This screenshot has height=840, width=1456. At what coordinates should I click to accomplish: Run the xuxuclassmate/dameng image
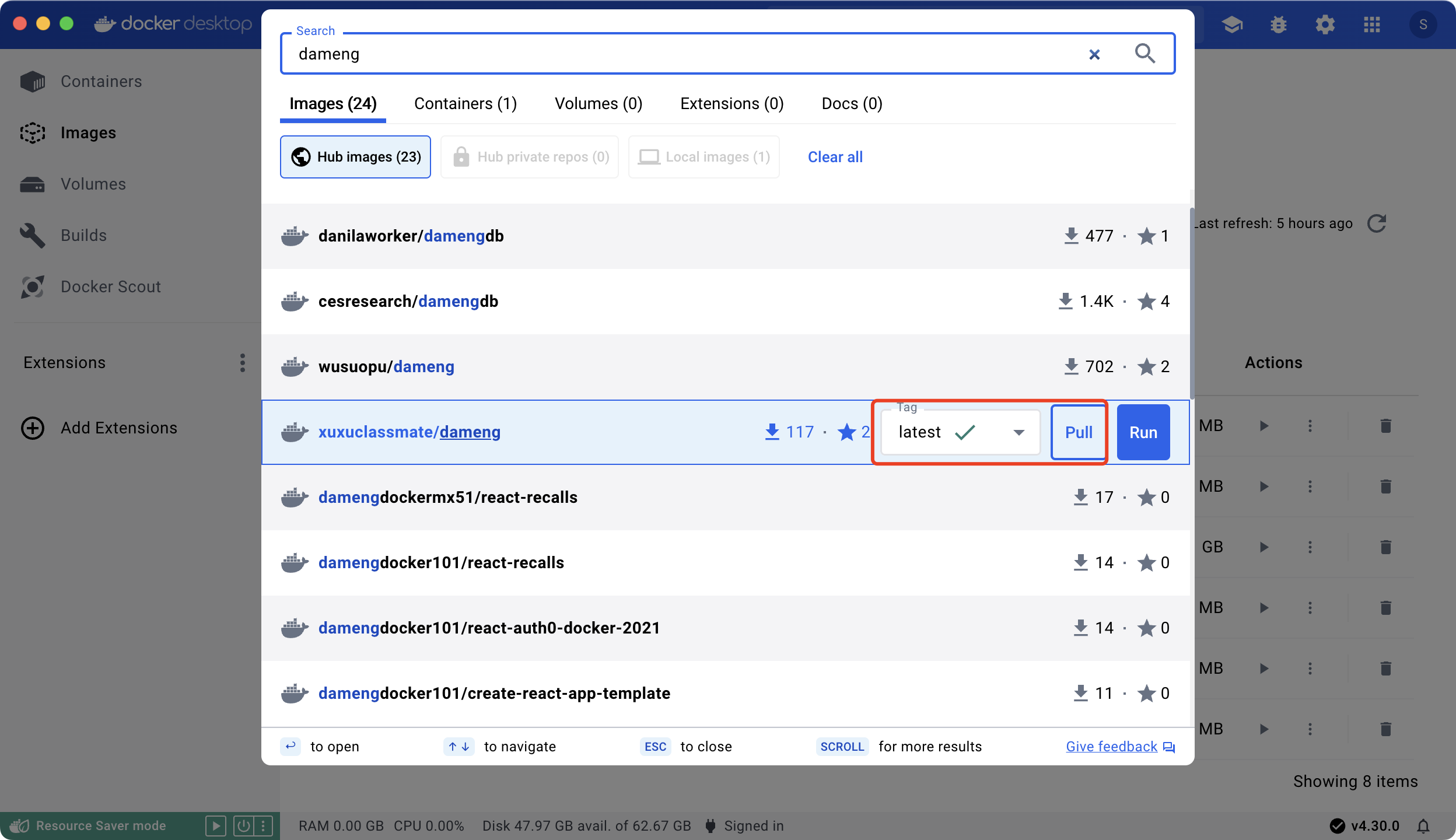[1143, 432]
